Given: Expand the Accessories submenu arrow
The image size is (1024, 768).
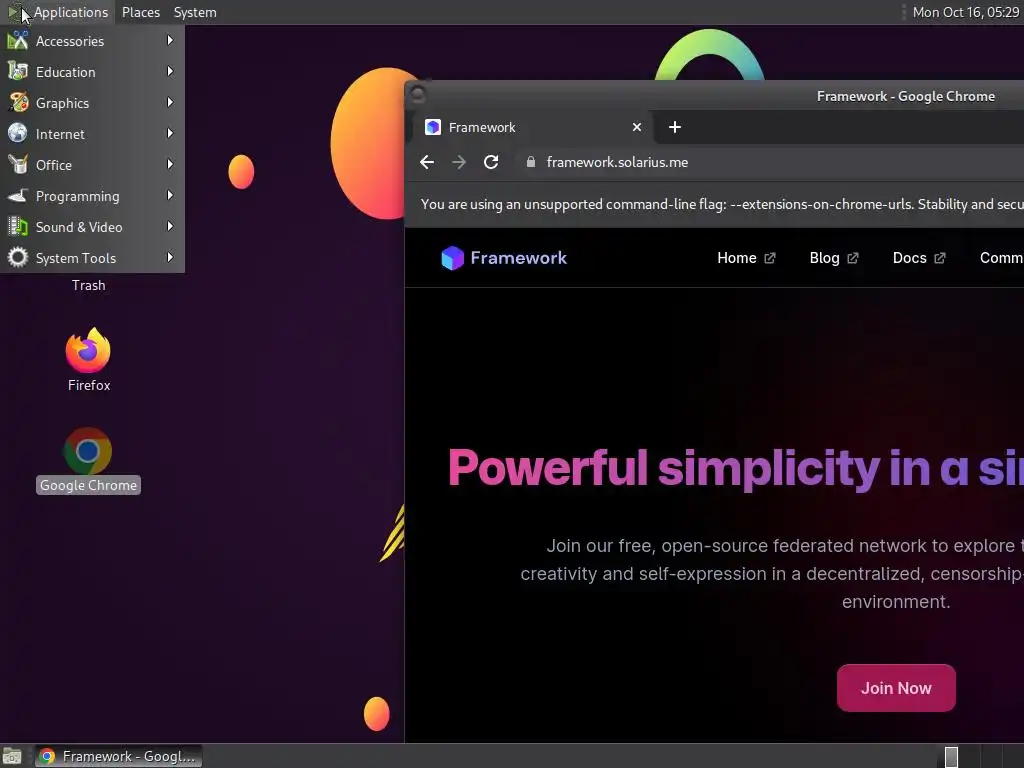Looking at the screenshot, I should [x=170, y=40].
